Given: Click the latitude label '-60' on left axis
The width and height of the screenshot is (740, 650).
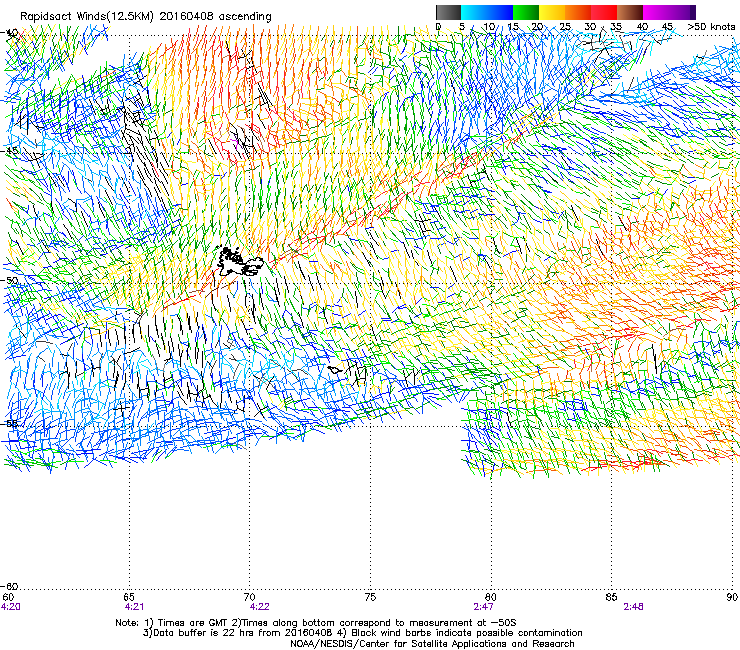Looking at the screenshot, I should (x=9, y=586).
